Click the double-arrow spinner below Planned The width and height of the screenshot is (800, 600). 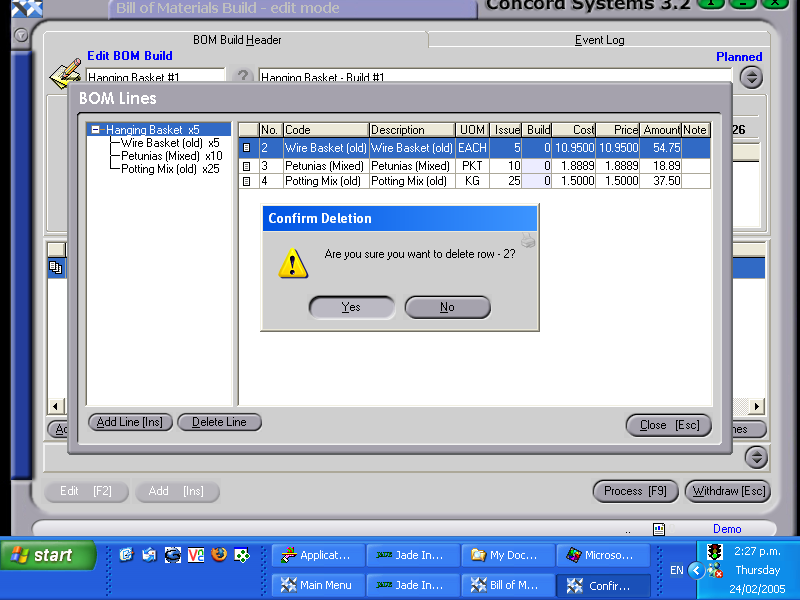pos(751,76)
